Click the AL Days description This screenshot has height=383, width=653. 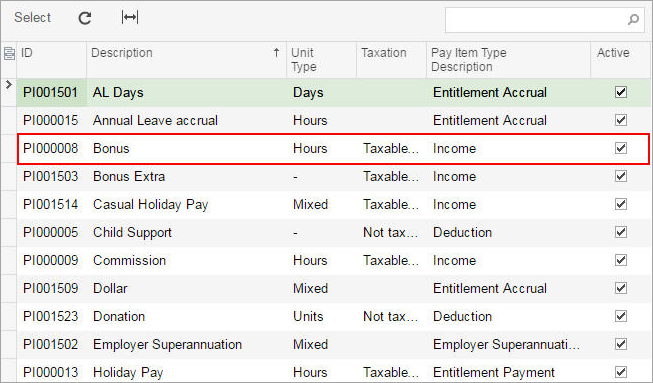(118, 92)
